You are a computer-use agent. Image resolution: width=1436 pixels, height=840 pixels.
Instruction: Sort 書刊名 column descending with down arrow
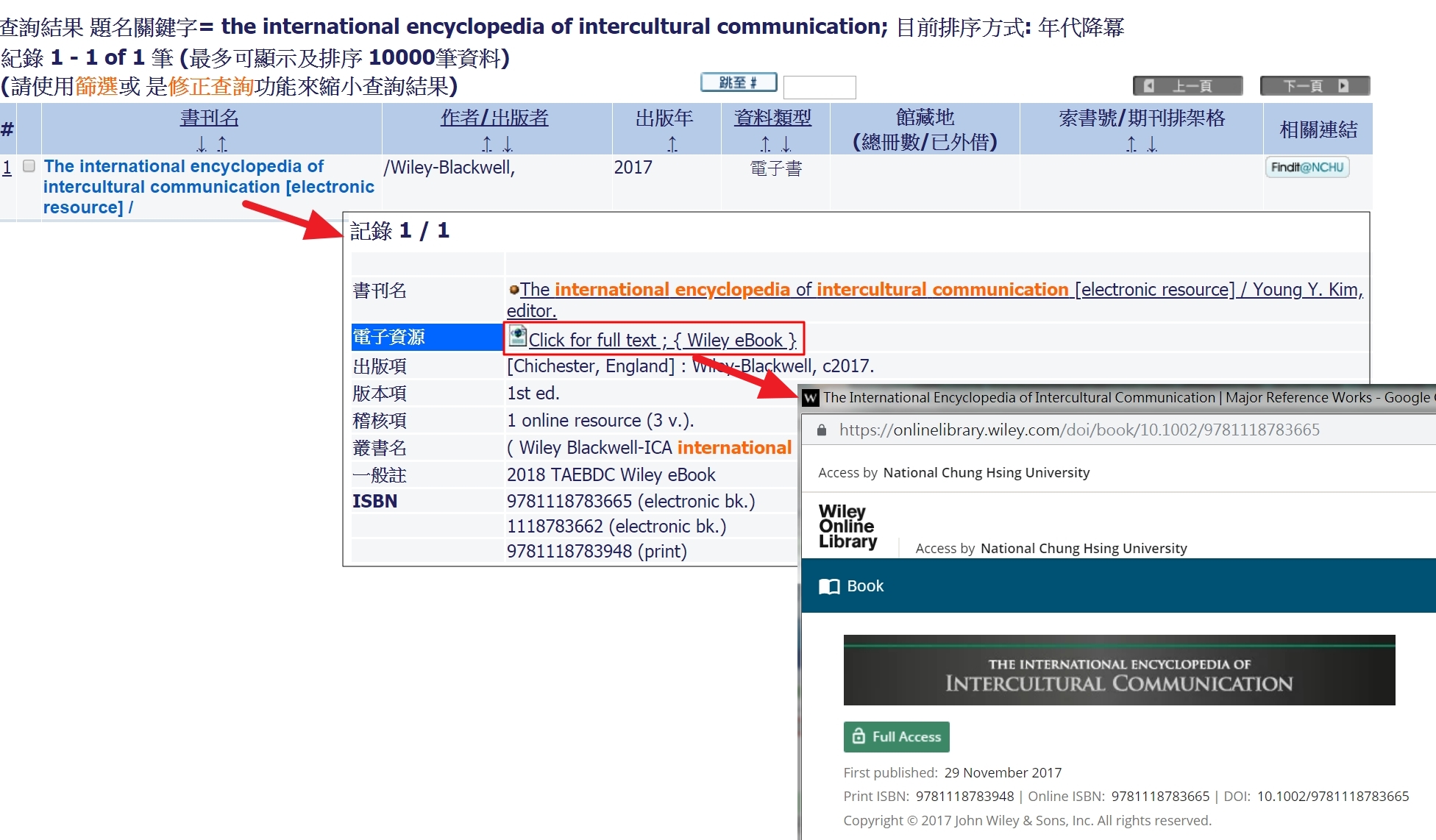[x=201, y=143]
